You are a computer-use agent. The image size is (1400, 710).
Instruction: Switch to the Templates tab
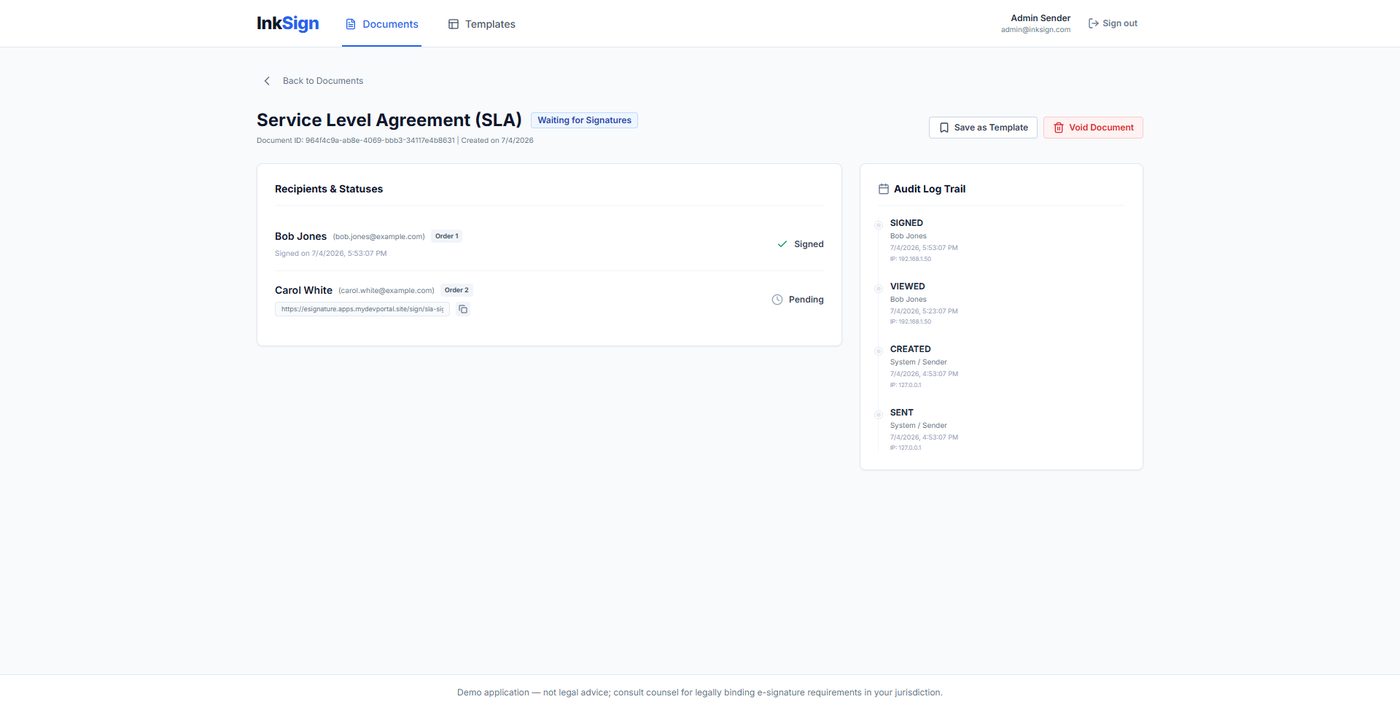tap(481, 24)
